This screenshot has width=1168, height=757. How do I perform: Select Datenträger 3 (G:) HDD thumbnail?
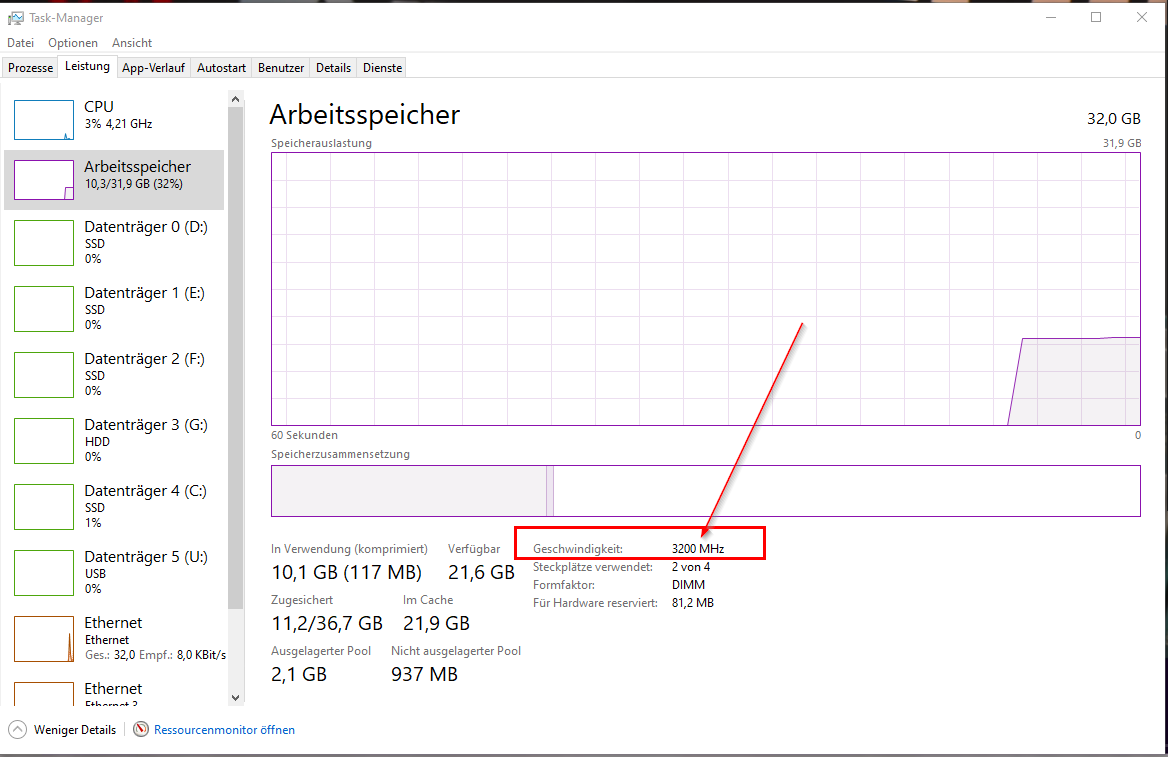pos(44,441)
